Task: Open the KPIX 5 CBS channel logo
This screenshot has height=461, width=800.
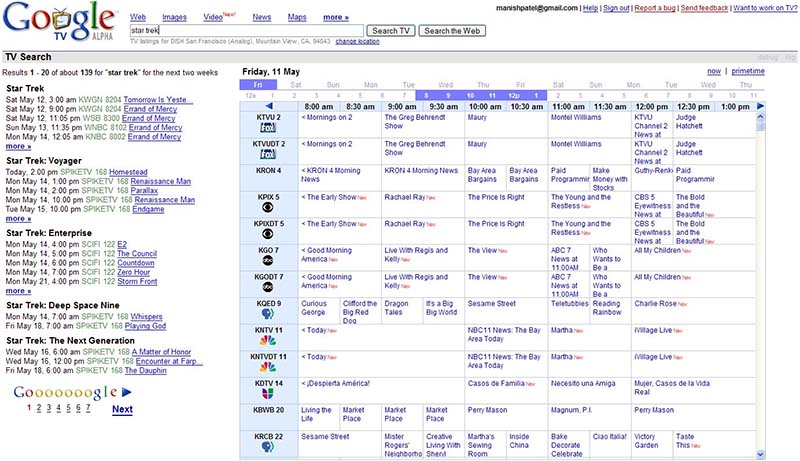Action: (267, 208)
